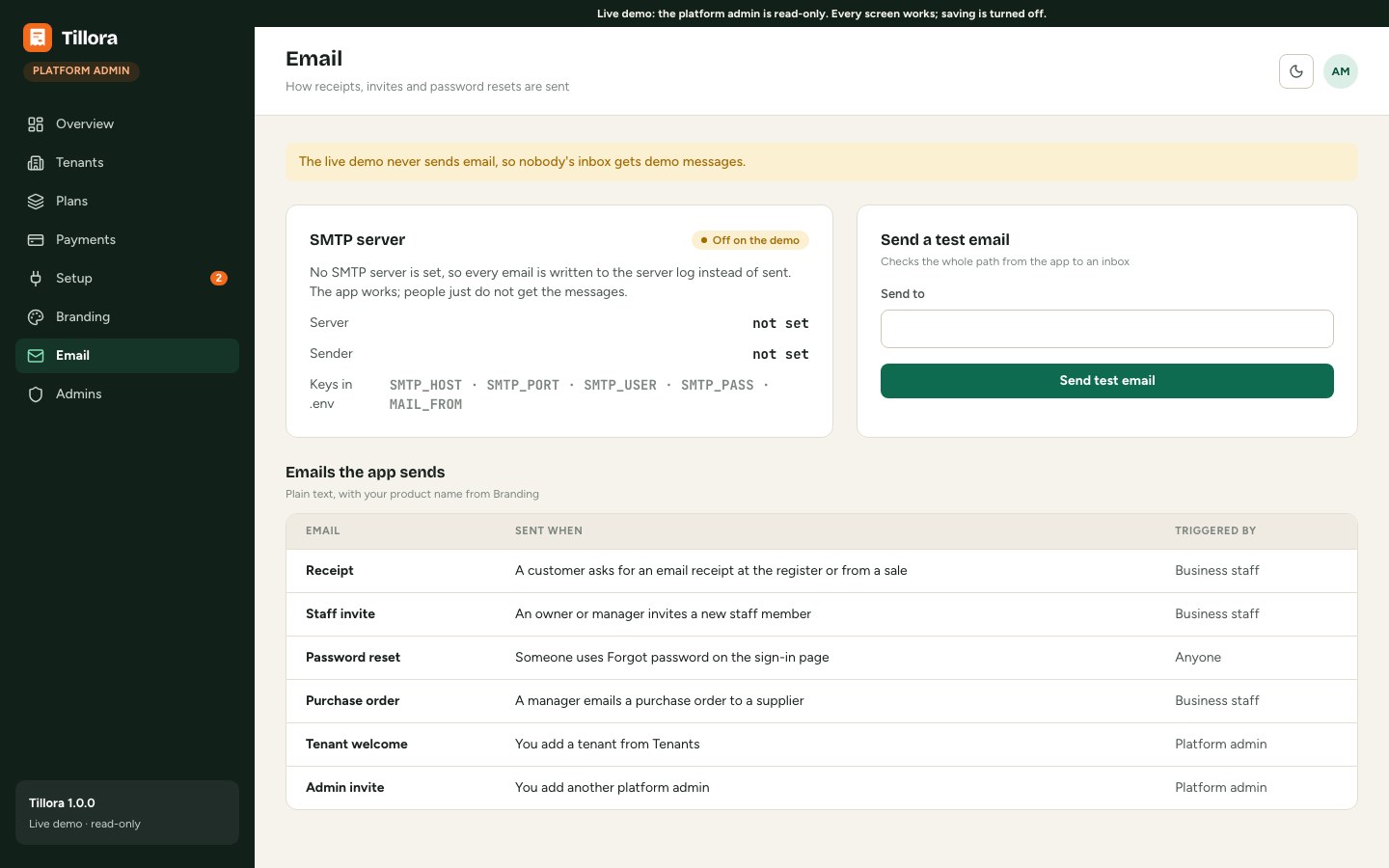The width and height of the screenshot is (1389, 868).
Task: Click the EMAIL column header
Action: coord(323,530)
